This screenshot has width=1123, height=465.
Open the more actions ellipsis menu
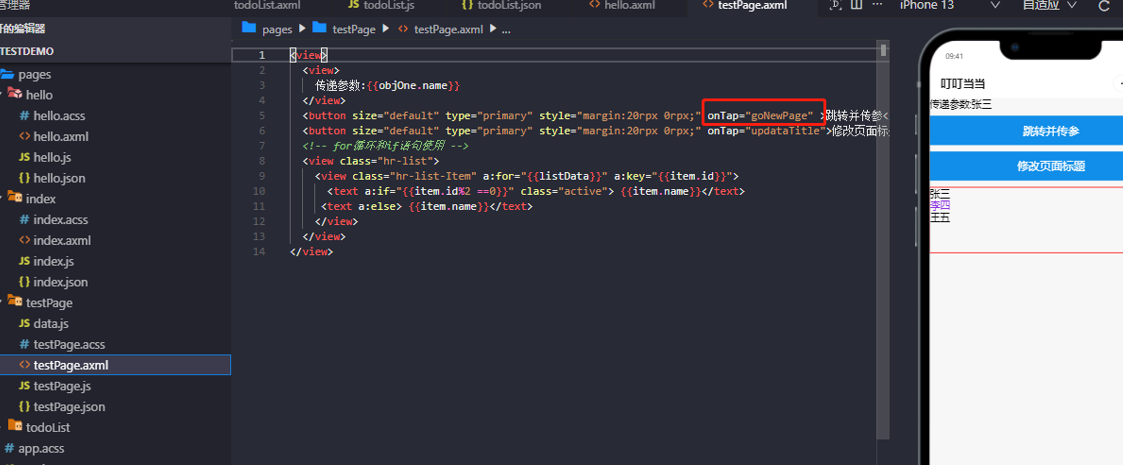[877, 5]
